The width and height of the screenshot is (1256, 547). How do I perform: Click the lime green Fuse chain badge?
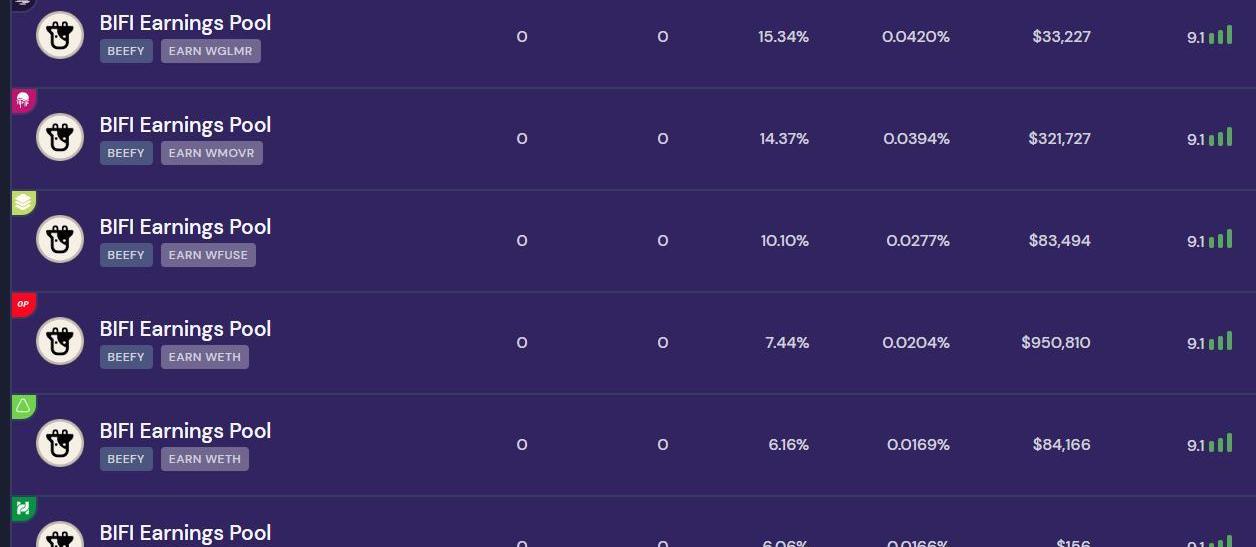point(23,202)
